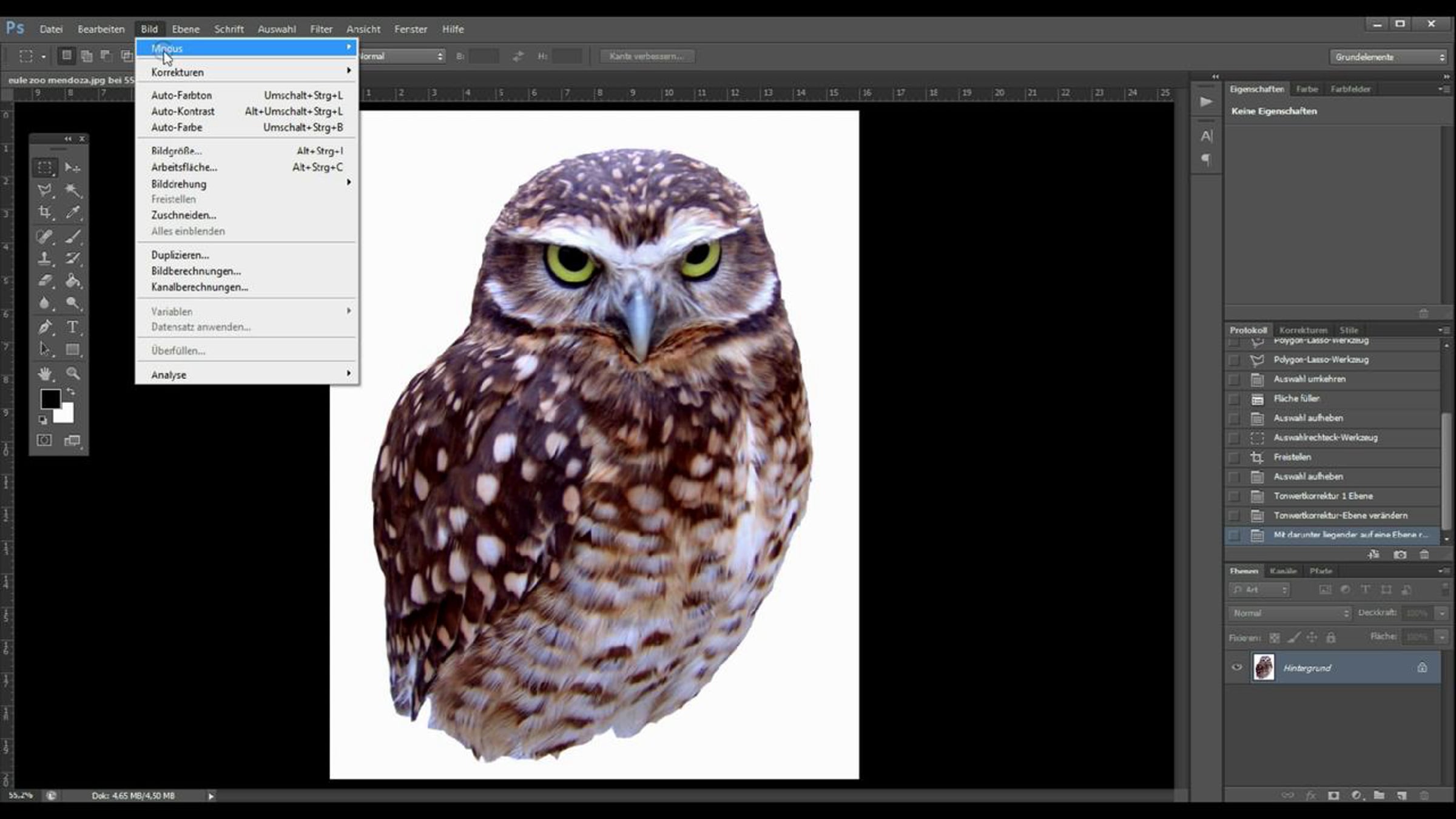Hide the Hintergrund layer
The height and width of the screenshot is (819, 1456).
point(1236,667)
